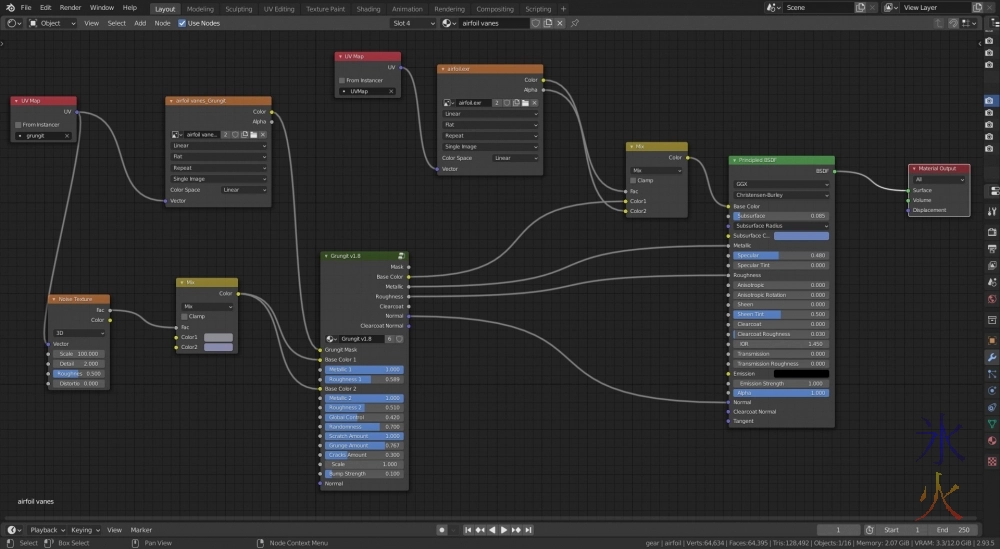Toggle From Instancer on grungit UV Map node
Viewport: 1000px width, 549px height.
(x=19, y=124)
